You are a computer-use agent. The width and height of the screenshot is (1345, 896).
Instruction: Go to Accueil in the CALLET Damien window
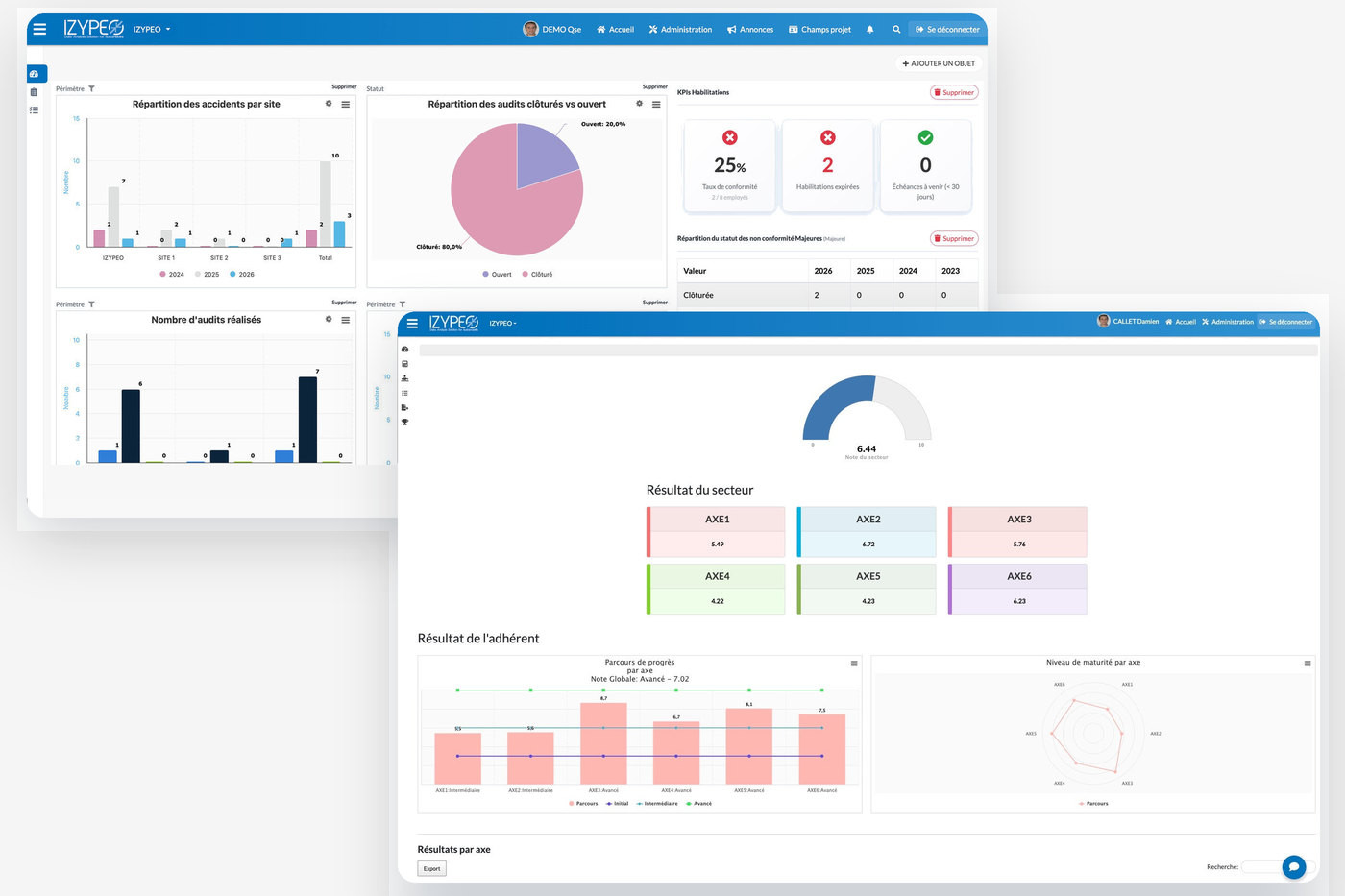[x=1181, y=322]
